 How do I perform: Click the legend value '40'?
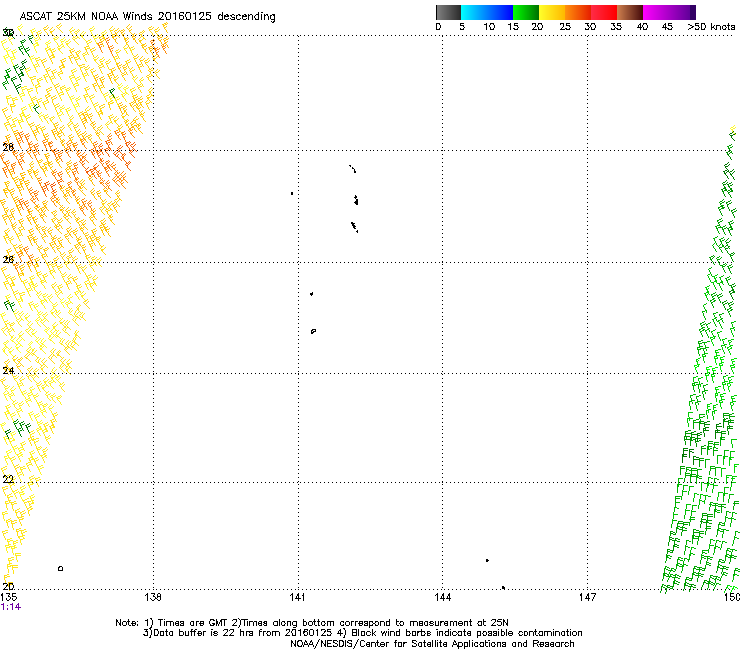642,27
